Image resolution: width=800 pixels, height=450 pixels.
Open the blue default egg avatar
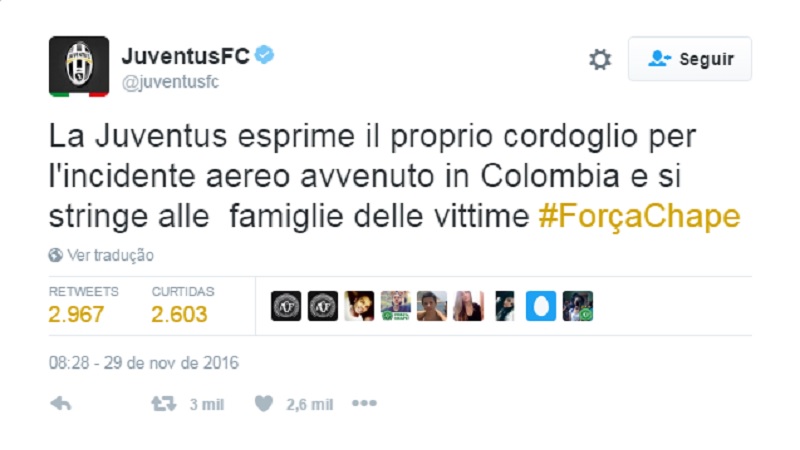coord(541,306)
